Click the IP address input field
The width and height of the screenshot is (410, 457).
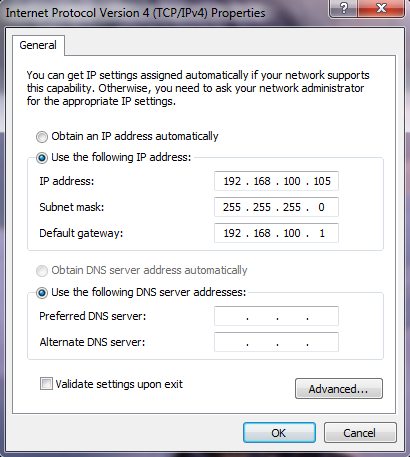click(276, 181)
